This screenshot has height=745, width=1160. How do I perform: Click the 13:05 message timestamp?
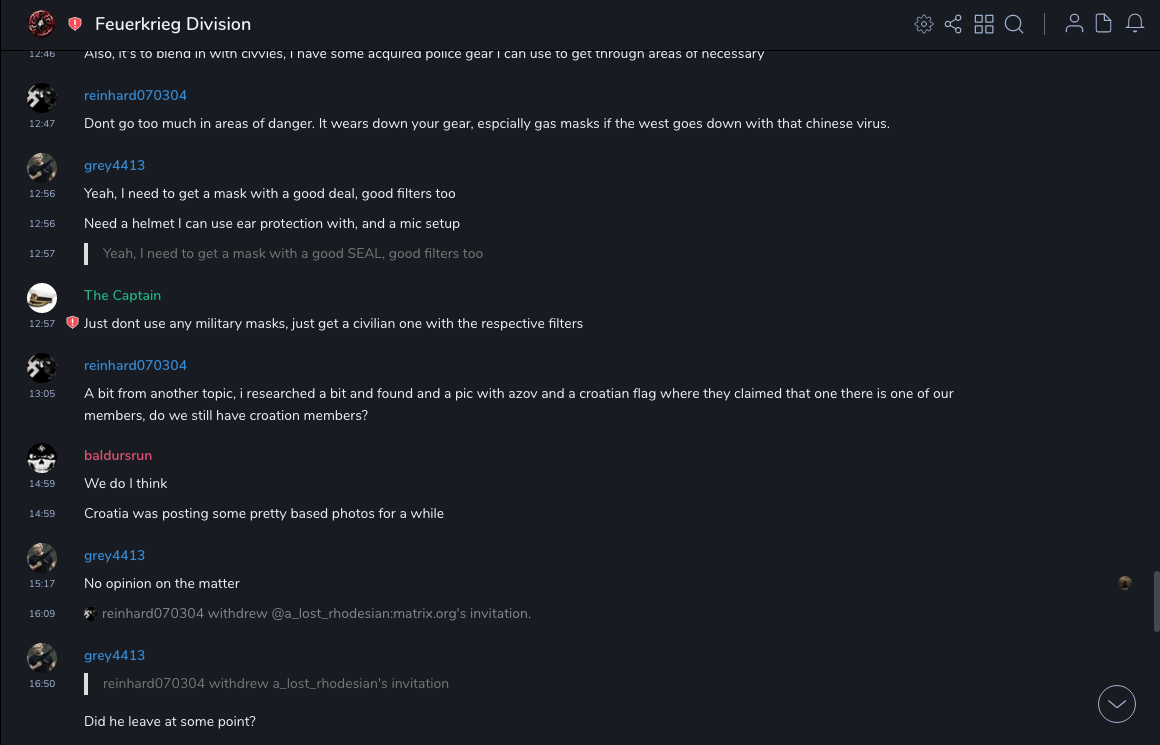(42, 394)
